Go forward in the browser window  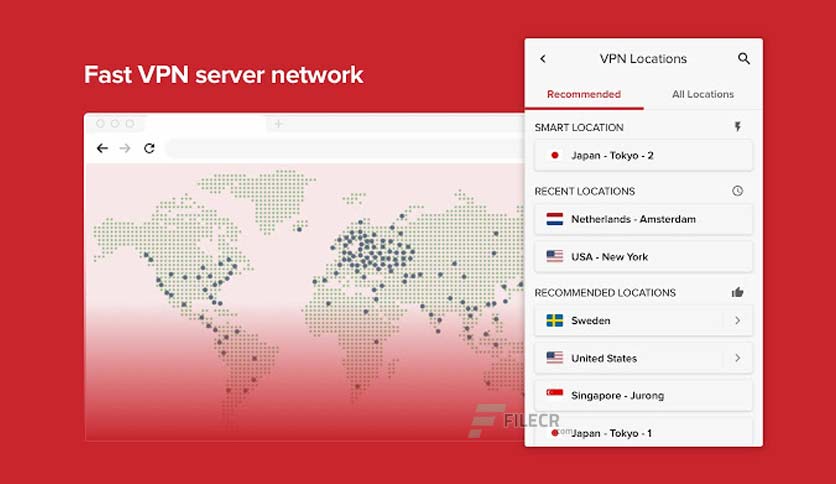tap(125, 148)
